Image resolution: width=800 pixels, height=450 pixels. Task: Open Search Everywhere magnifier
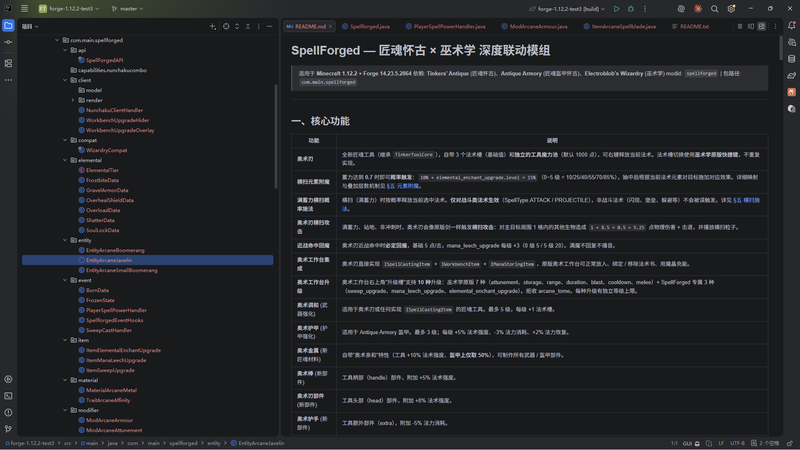pyautogui.click(x=714, y=9)
